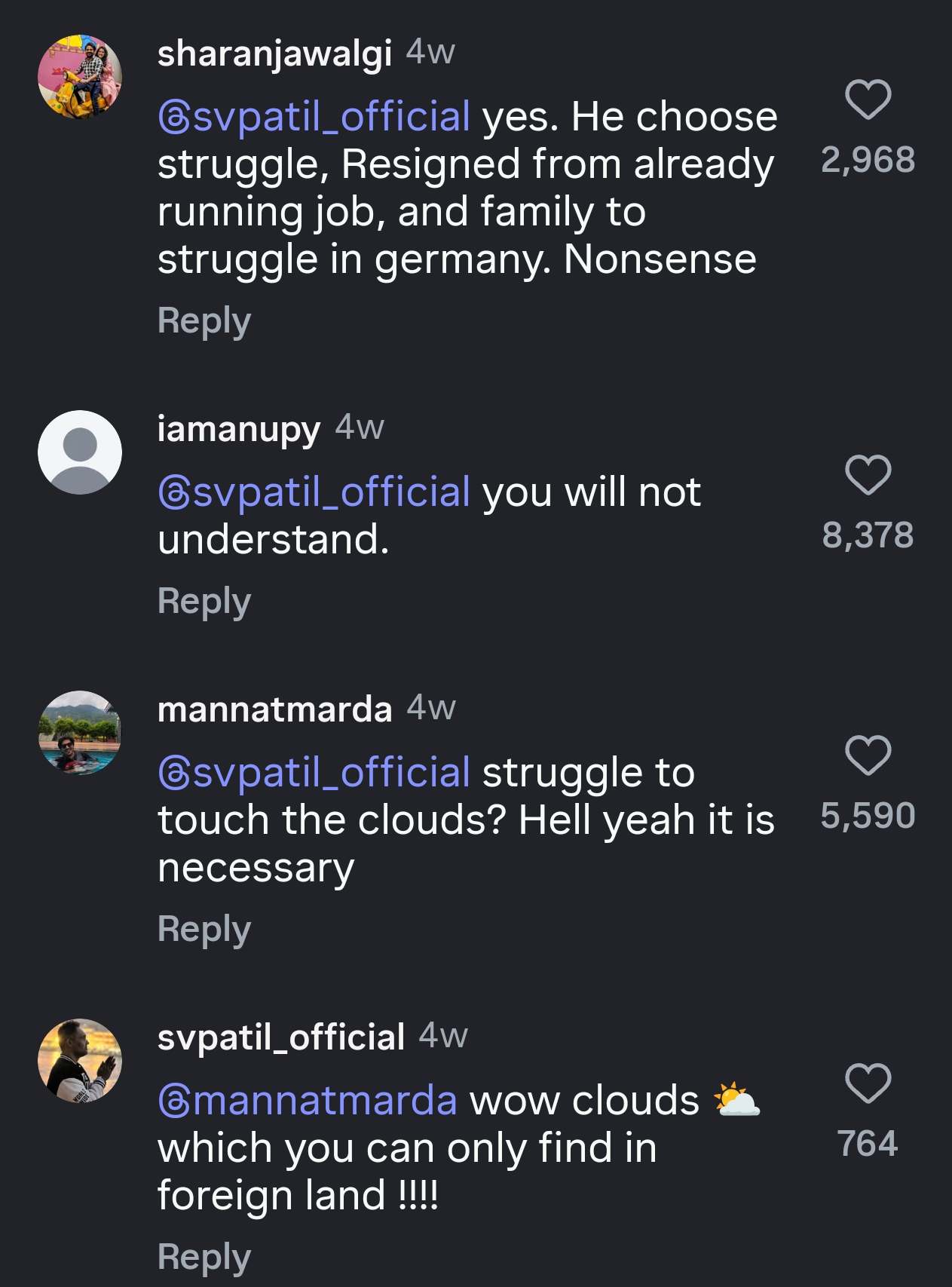The image size is (952, 1287).
Task: Reply to mannatmarda's comment
Action: click(204, 930)
